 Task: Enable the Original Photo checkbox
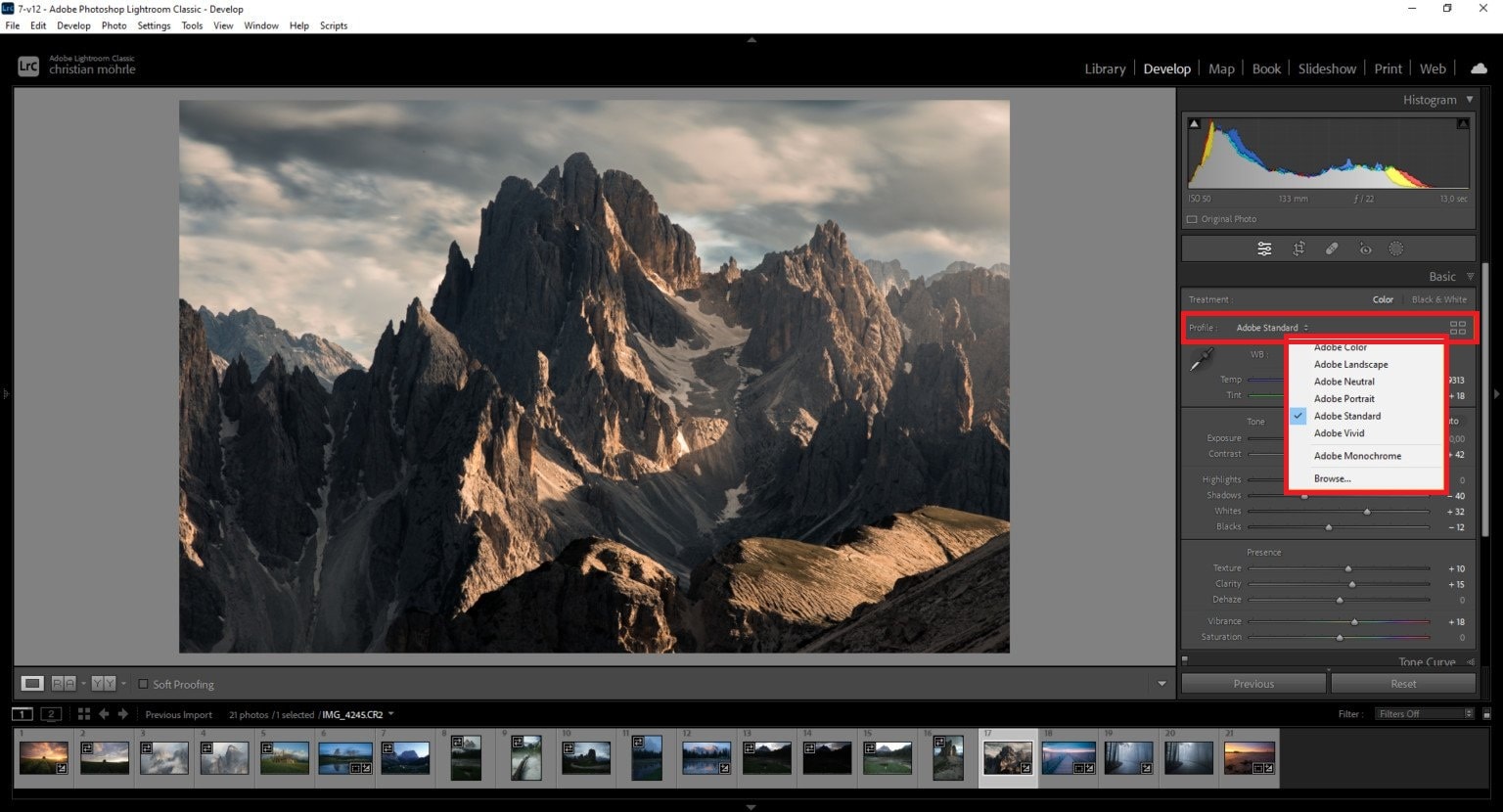(x=1192, y=219)
